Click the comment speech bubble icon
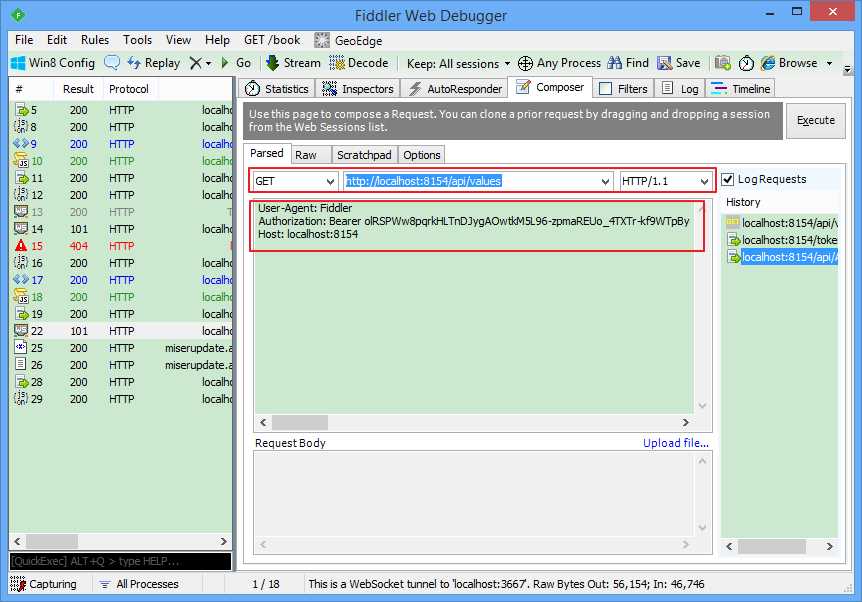The width and height of the screenshot is (862, 602). tap(112, 63)
